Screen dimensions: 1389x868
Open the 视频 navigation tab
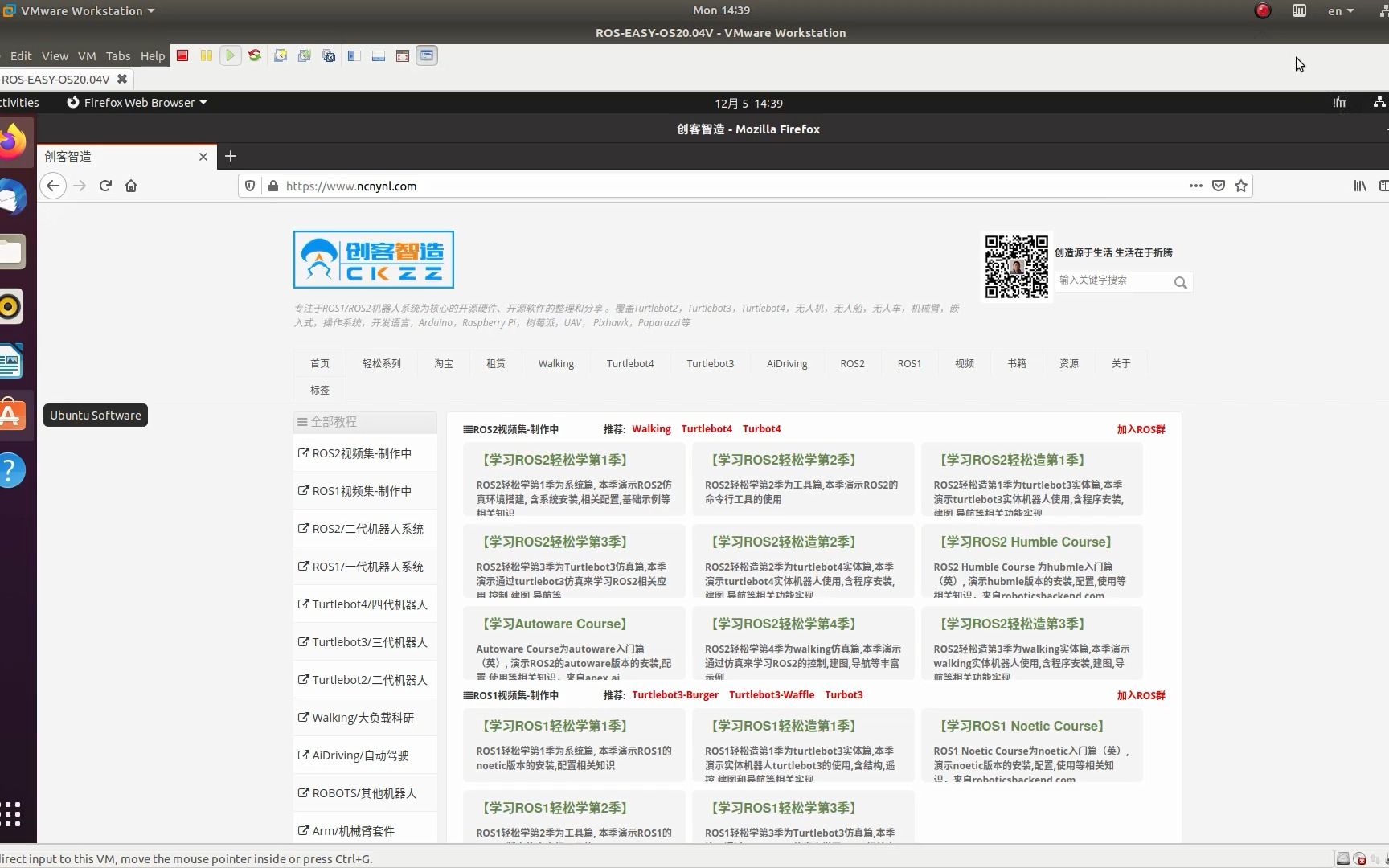[x=965, y=363]
